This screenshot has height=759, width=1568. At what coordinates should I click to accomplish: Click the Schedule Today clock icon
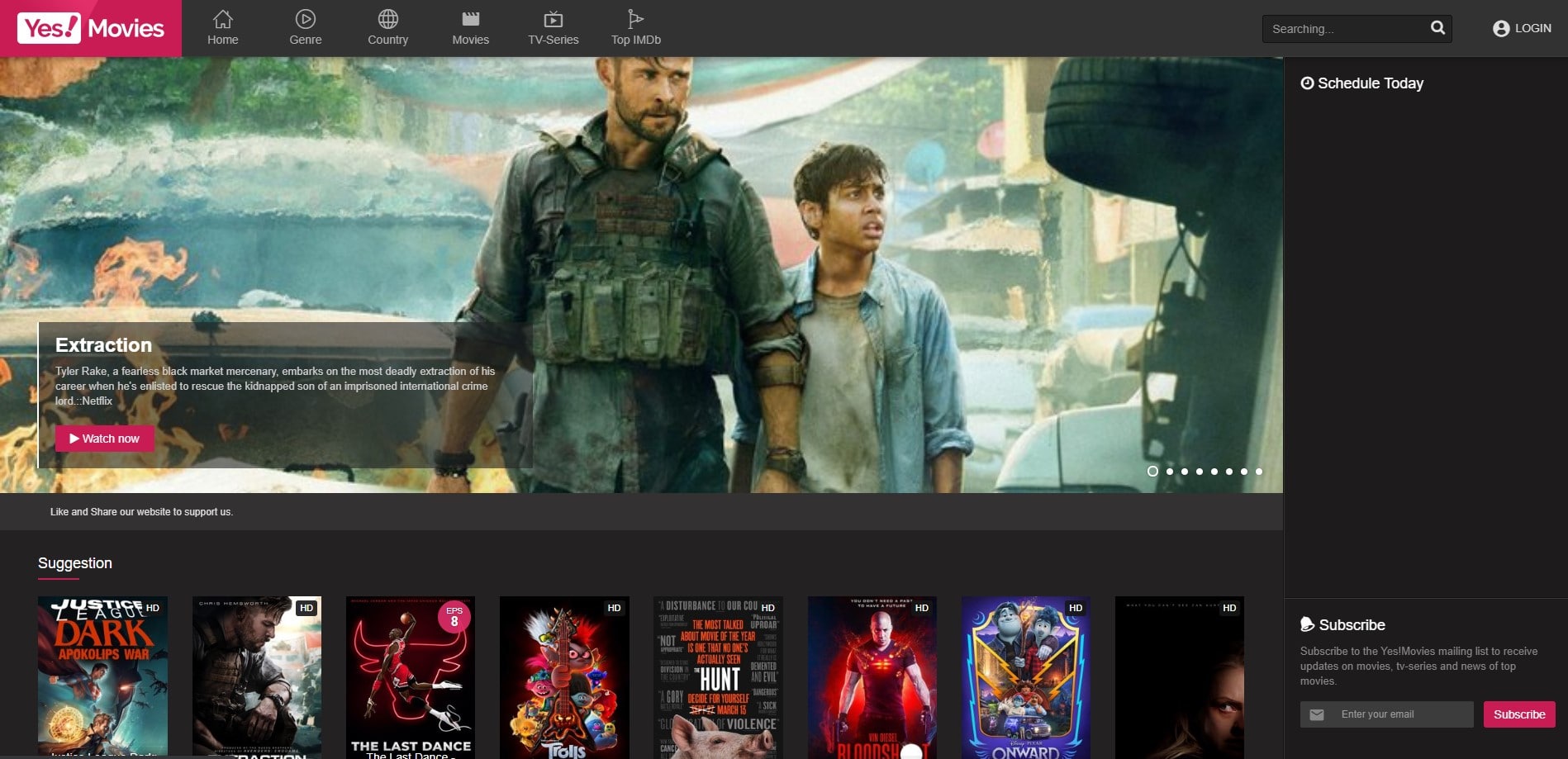tap(1307, 83)
